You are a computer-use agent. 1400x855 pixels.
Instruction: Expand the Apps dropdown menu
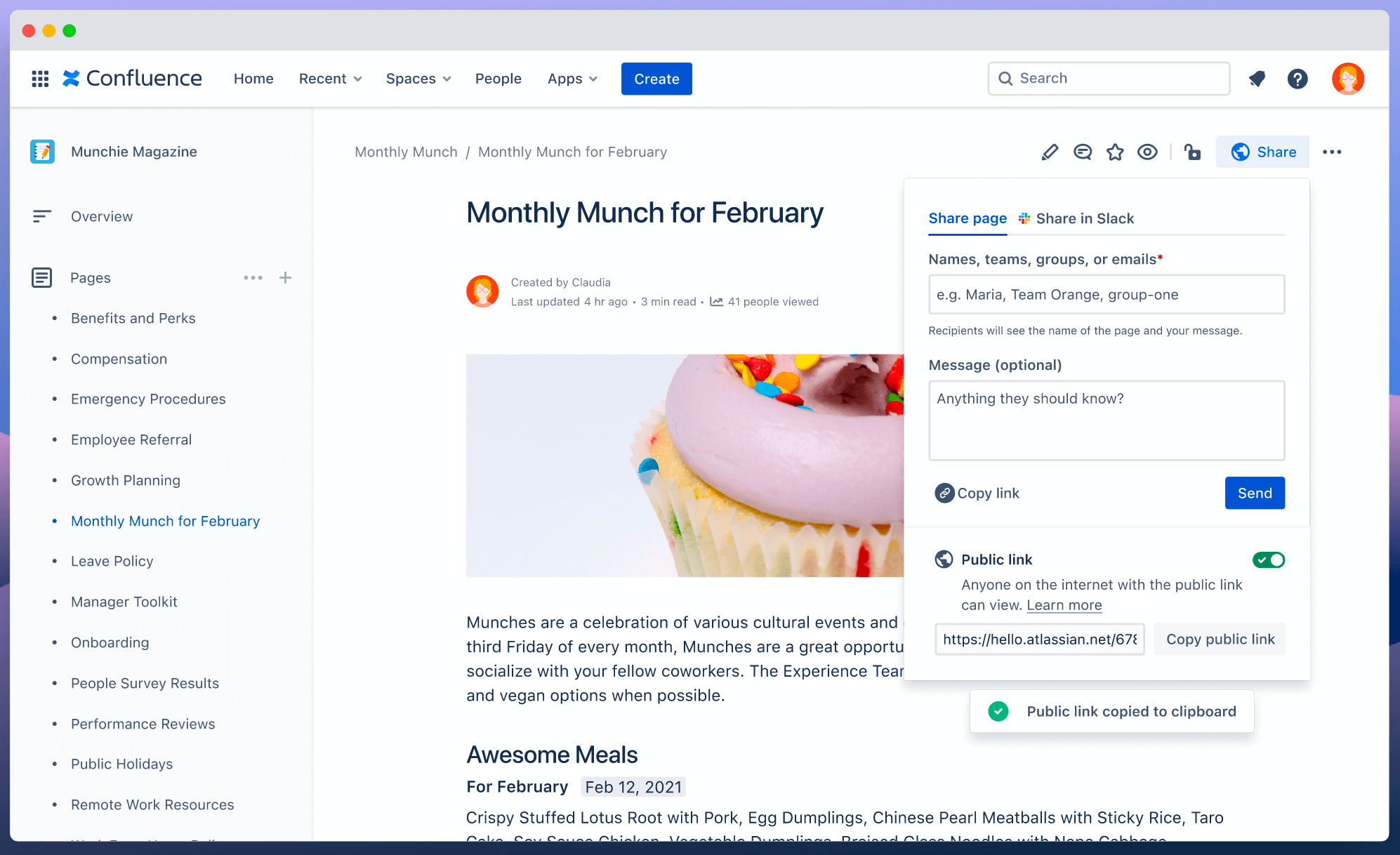coord(571,78)
